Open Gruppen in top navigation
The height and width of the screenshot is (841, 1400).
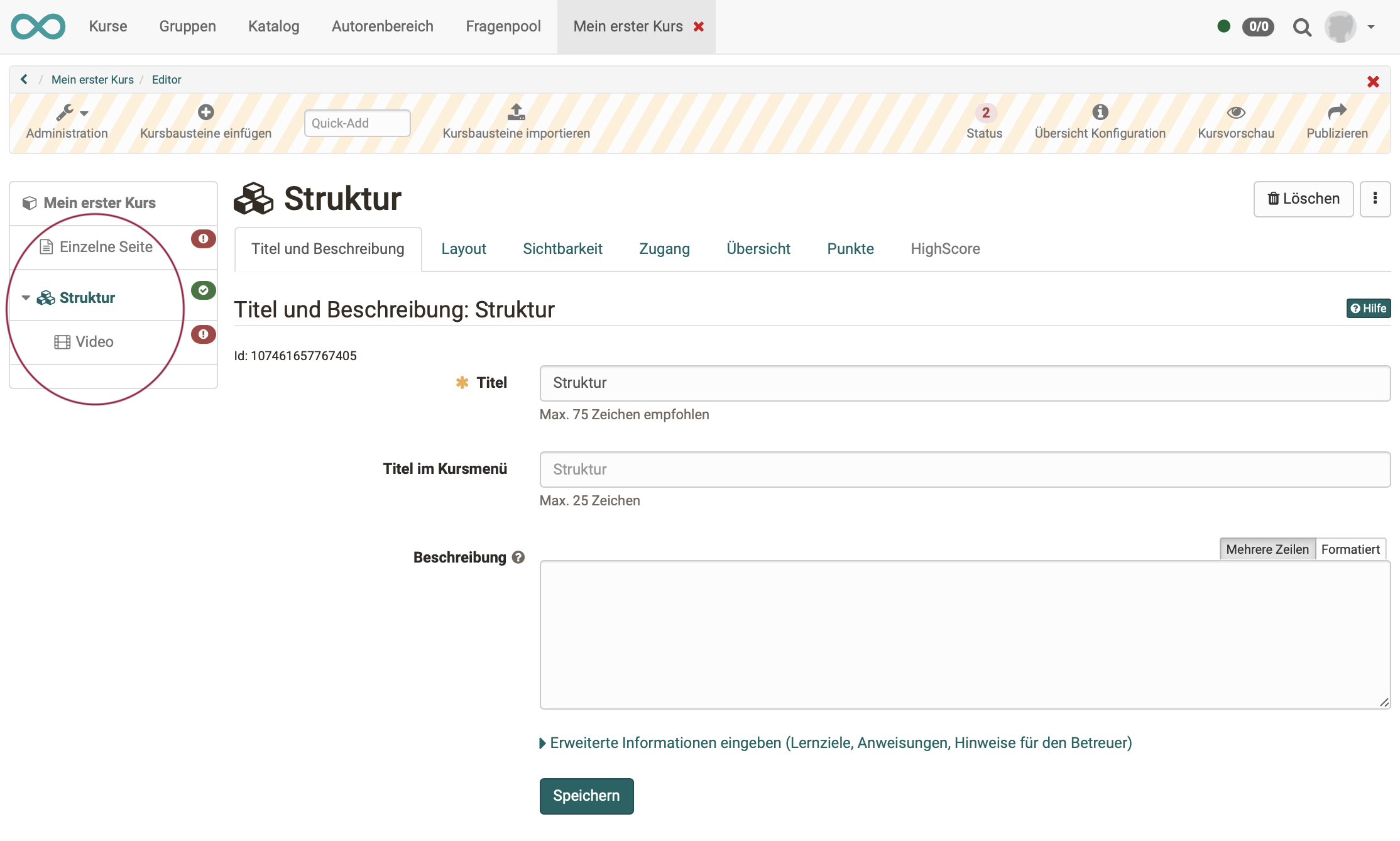tap(187, 26)
